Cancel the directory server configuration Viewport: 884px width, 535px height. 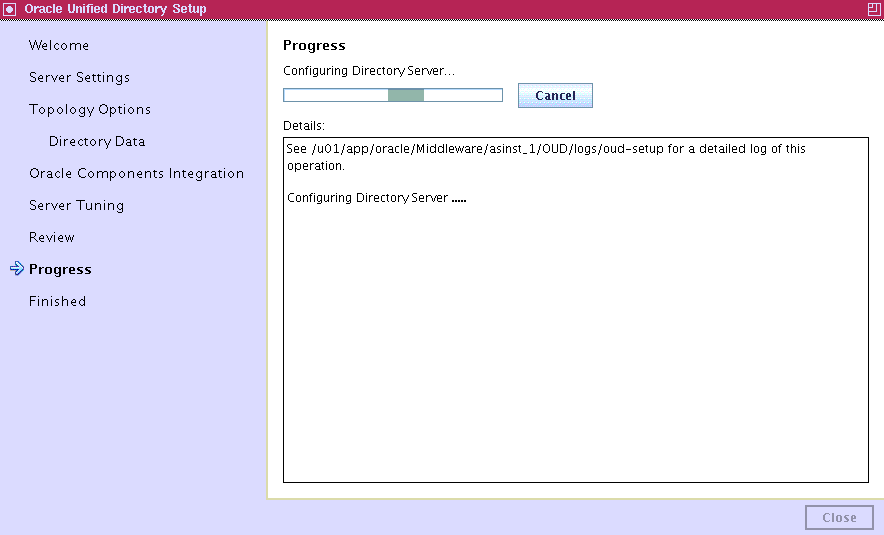tap(555, 95)
